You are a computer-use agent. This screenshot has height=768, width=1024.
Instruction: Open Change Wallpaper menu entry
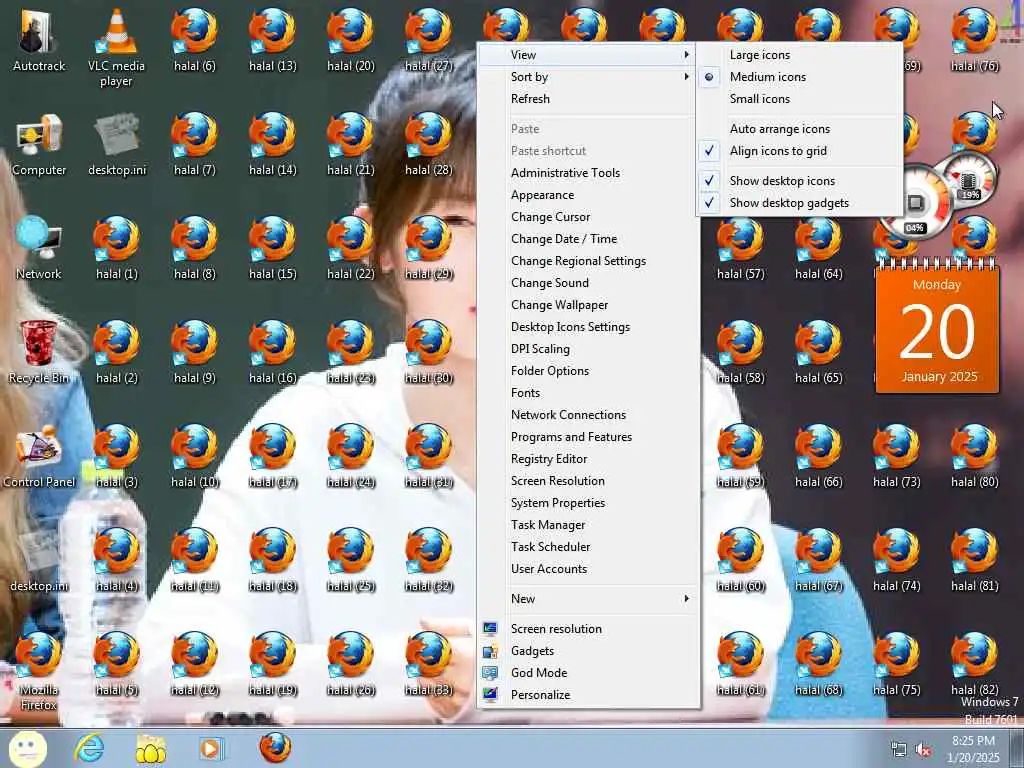(588, 305)
